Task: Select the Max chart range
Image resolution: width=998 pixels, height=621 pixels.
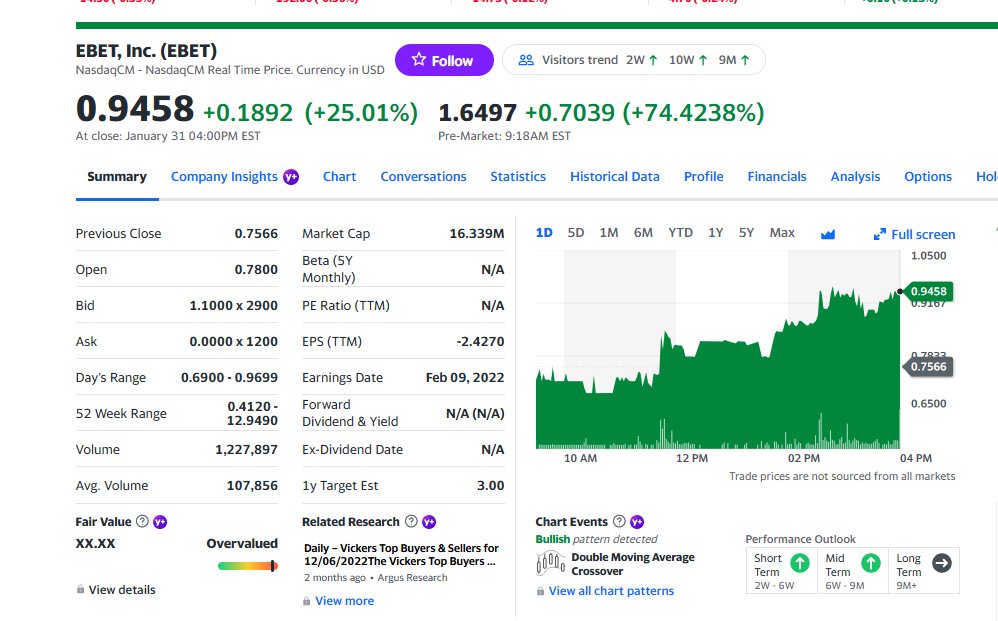Action: [x=782, y=232]
